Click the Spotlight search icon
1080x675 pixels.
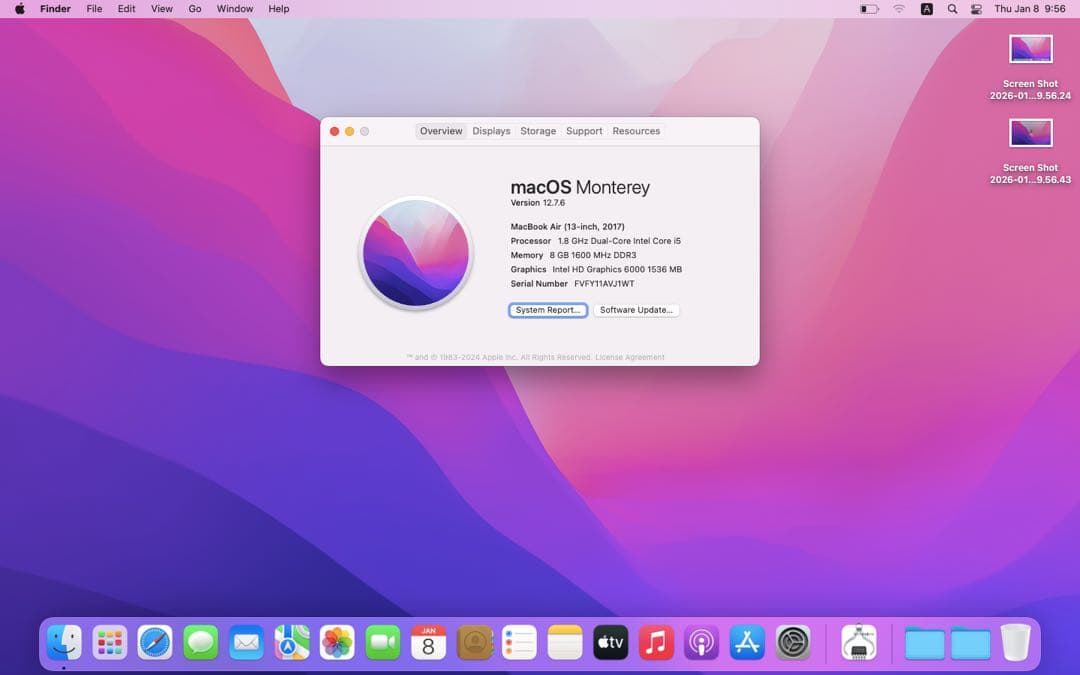[951, 9]
